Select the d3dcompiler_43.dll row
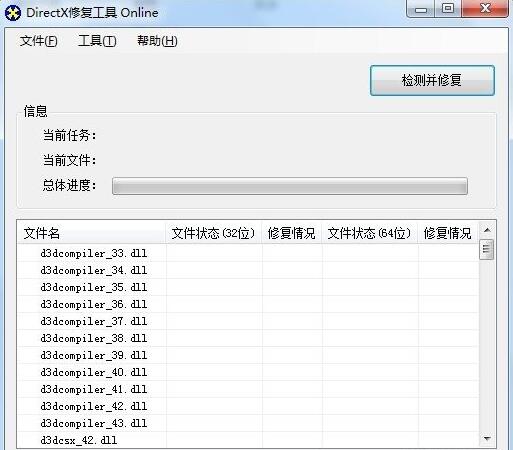Screen dimensions: 513x450 pyautogui.click(x=248, y=423)
